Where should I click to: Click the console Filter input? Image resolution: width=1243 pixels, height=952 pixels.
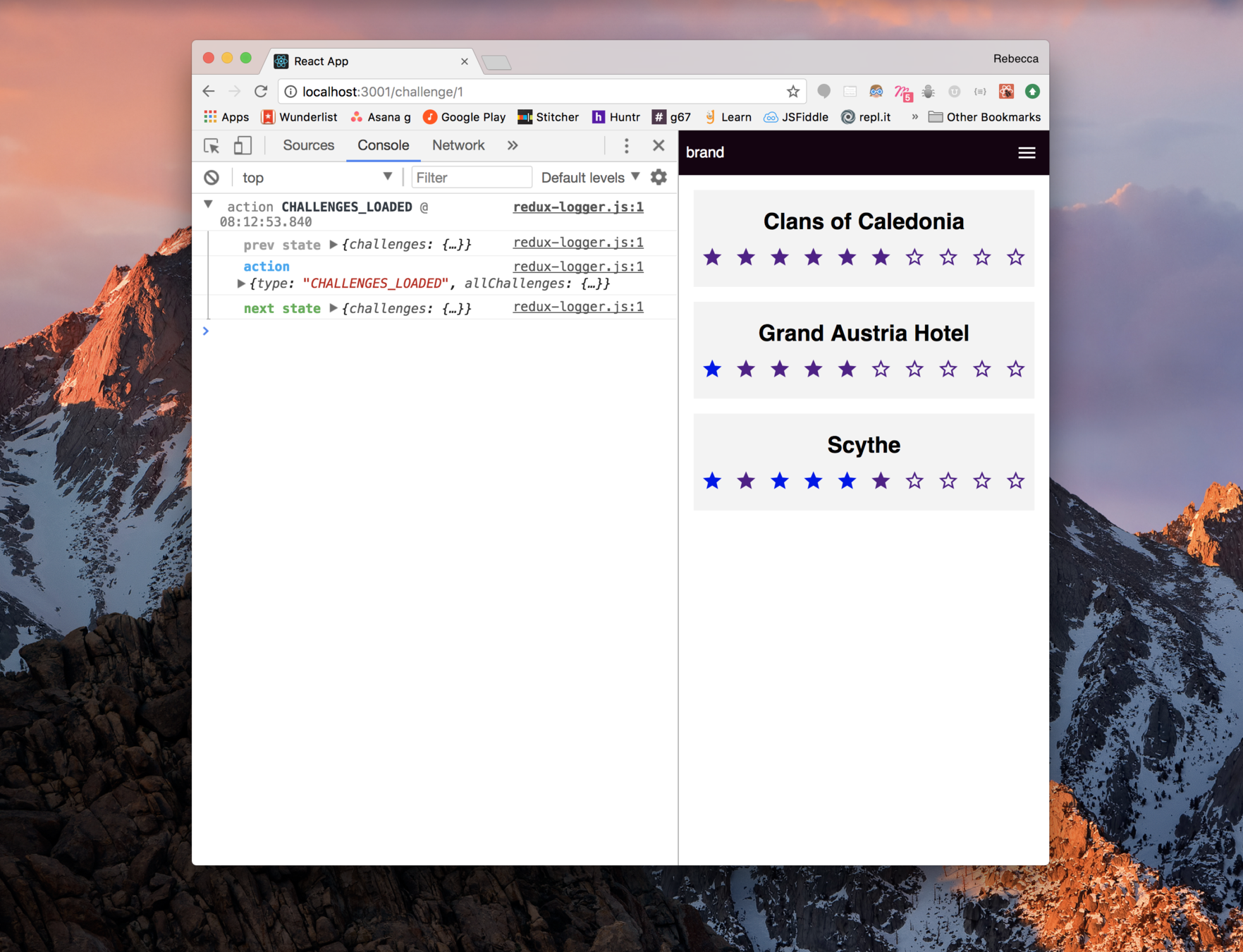[x=471, y=178]
